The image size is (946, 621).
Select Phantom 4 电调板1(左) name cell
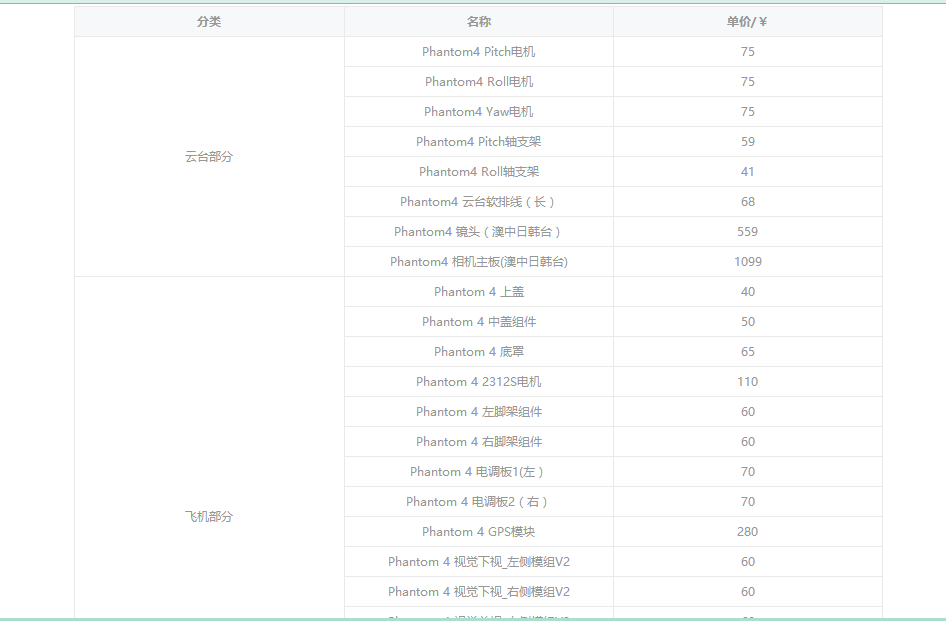(478, 471)
